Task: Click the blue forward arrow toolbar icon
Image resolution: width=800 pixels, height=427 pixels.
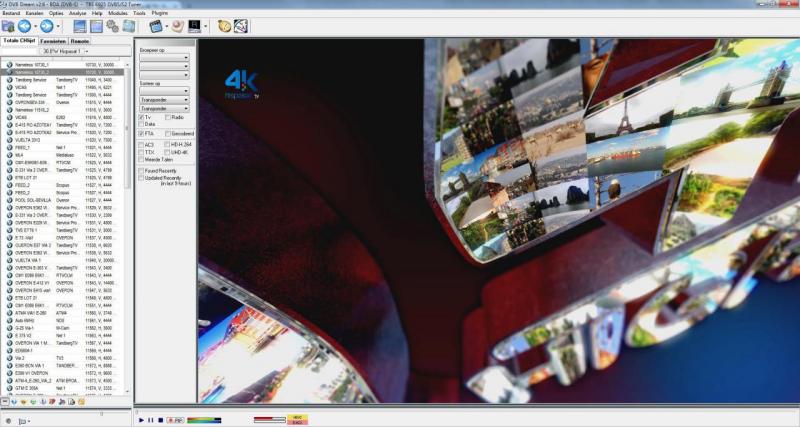Action: pos(47,25)
